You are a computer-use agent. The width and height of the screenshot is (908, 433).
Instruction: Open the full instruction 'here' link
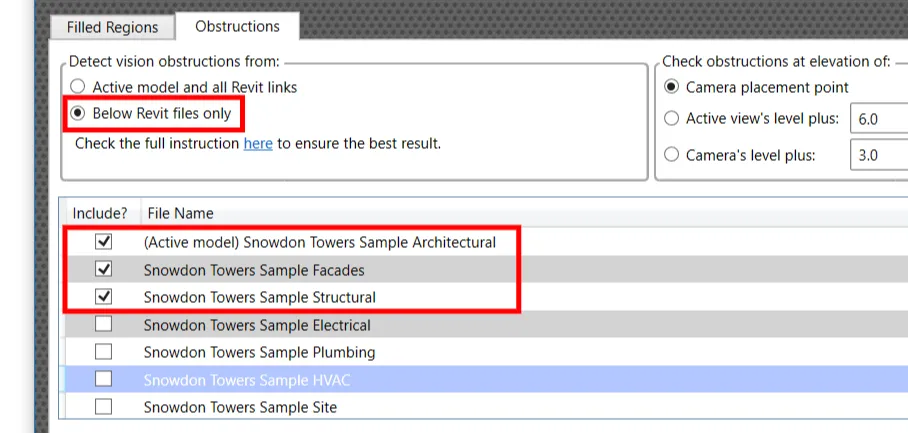[258, 143]
